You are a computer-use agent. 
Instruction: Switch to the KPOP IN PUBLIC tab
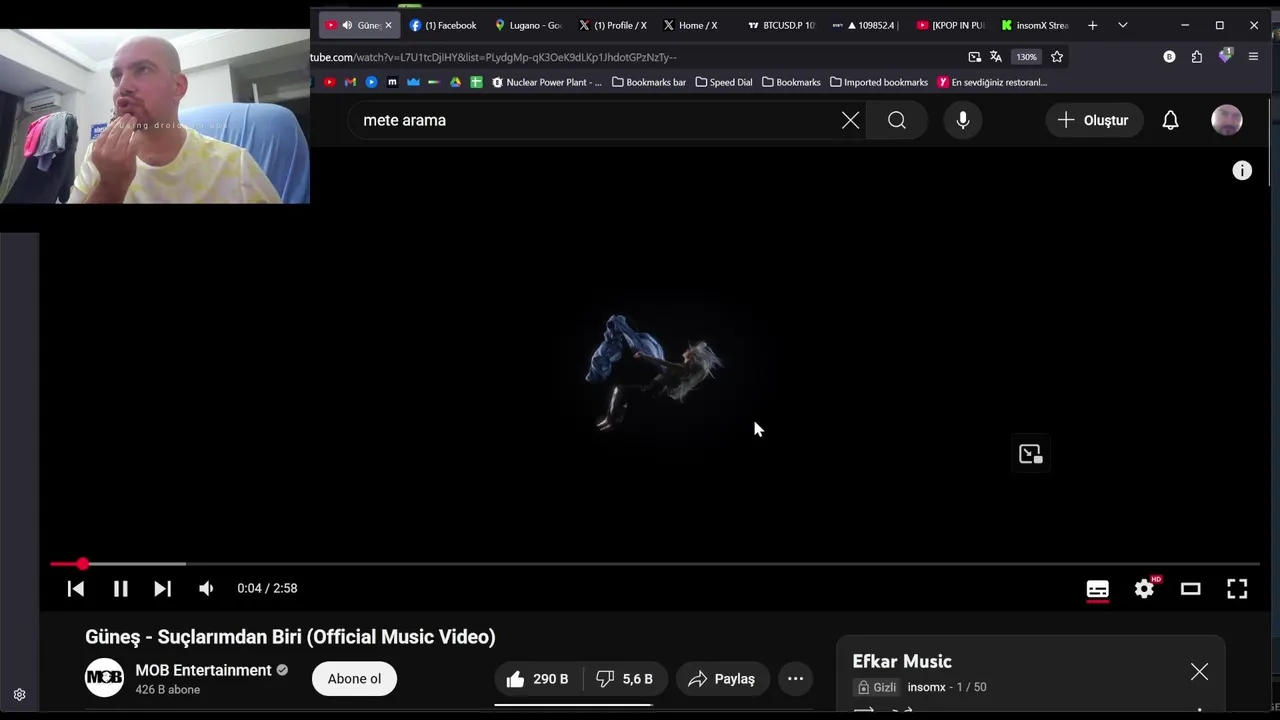pos(951,25)
